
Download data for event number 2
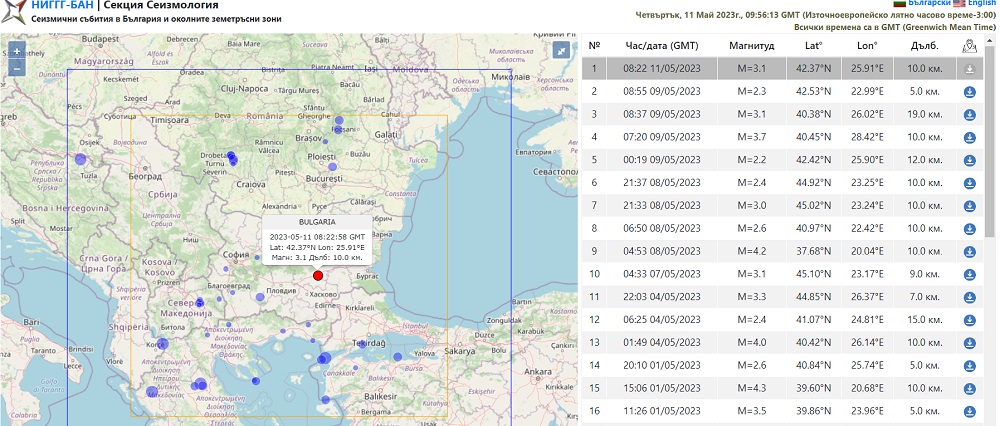969,92
